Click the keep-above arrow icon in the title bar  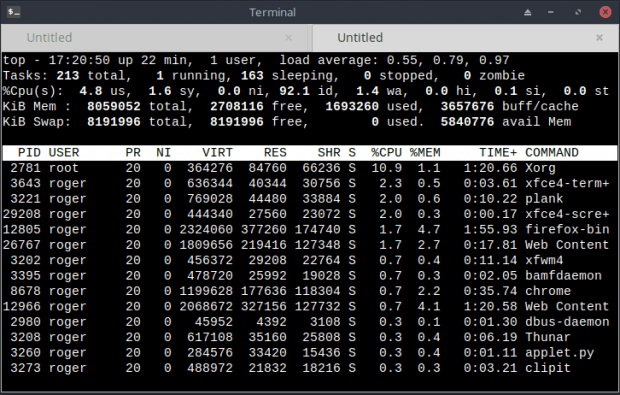point(527,12)
